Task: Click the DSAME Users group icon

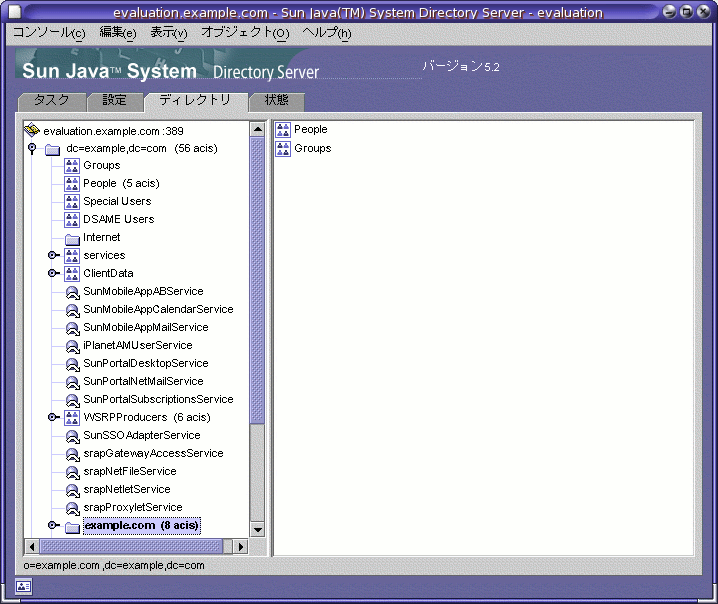Action: pyautogui.click(x=72, y=220)
